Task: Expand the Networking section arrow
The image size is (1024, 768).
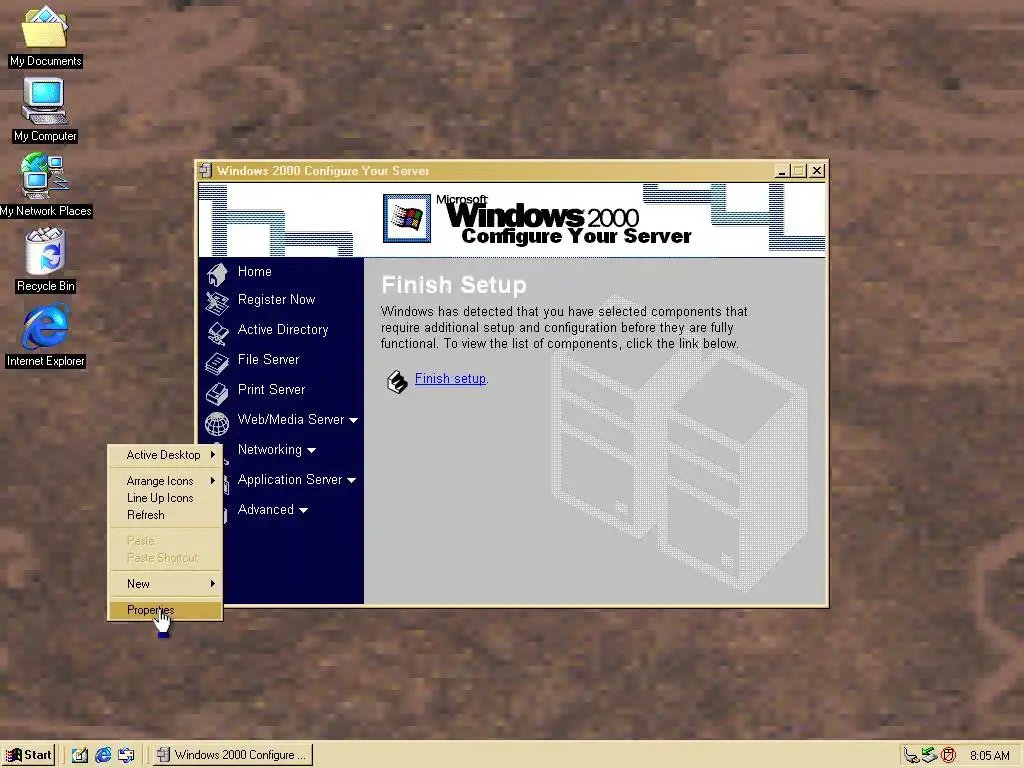Action: pos(312,450)
